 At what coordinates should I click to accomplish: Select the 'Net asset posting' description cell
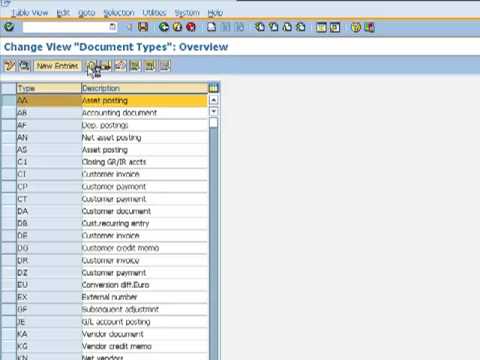pos(144,137)
